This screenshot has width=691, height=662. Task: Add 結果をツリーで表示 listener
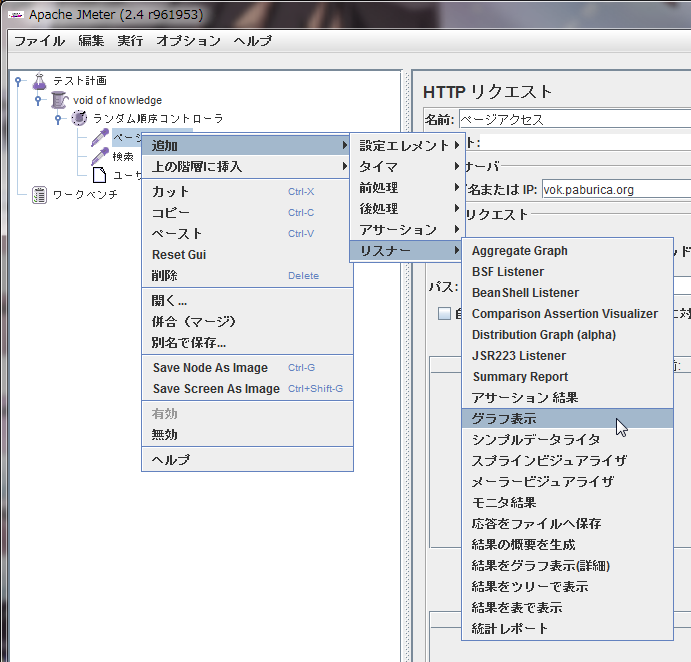568,587
